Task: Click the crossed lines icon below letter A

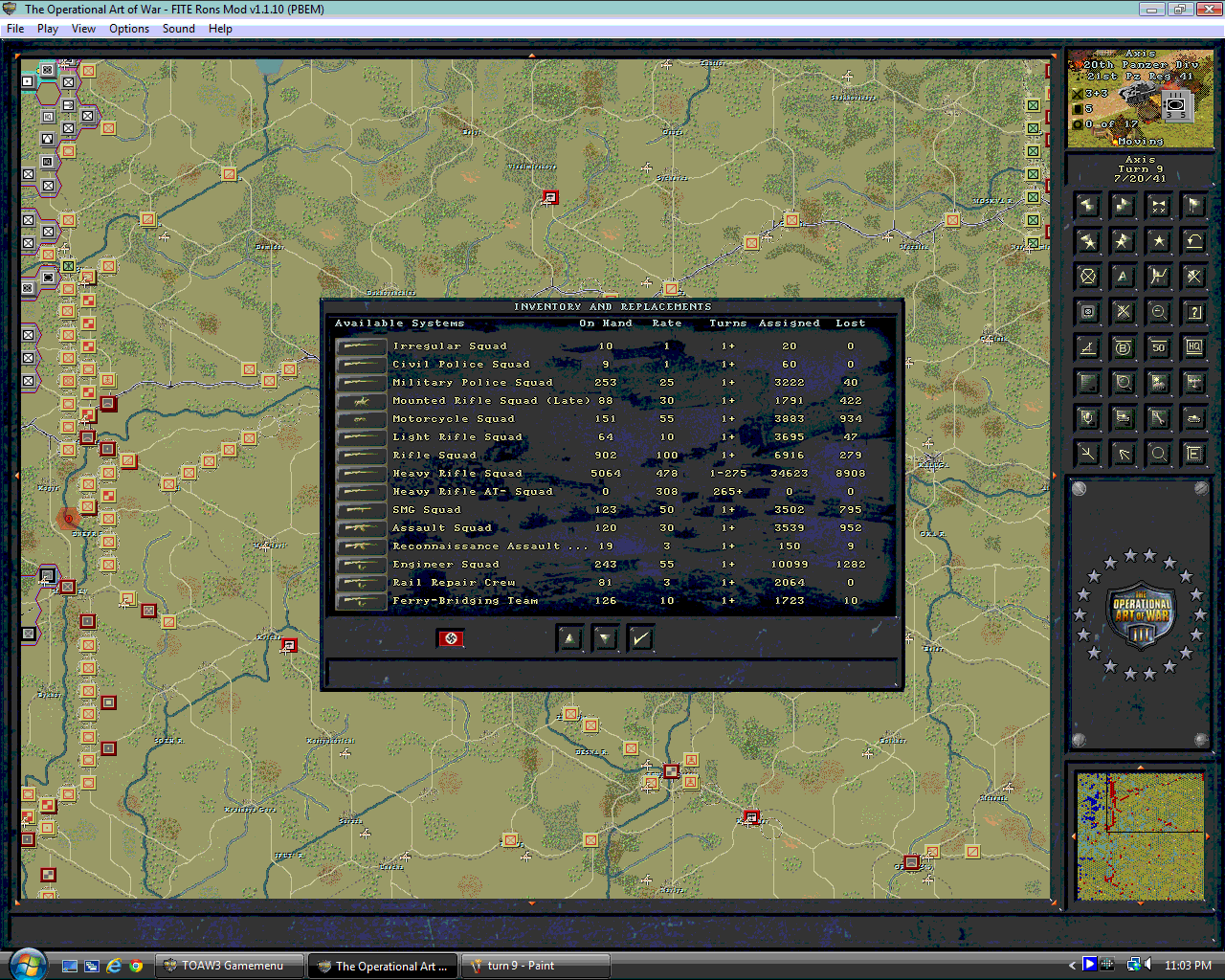Action: point(1124,312)
